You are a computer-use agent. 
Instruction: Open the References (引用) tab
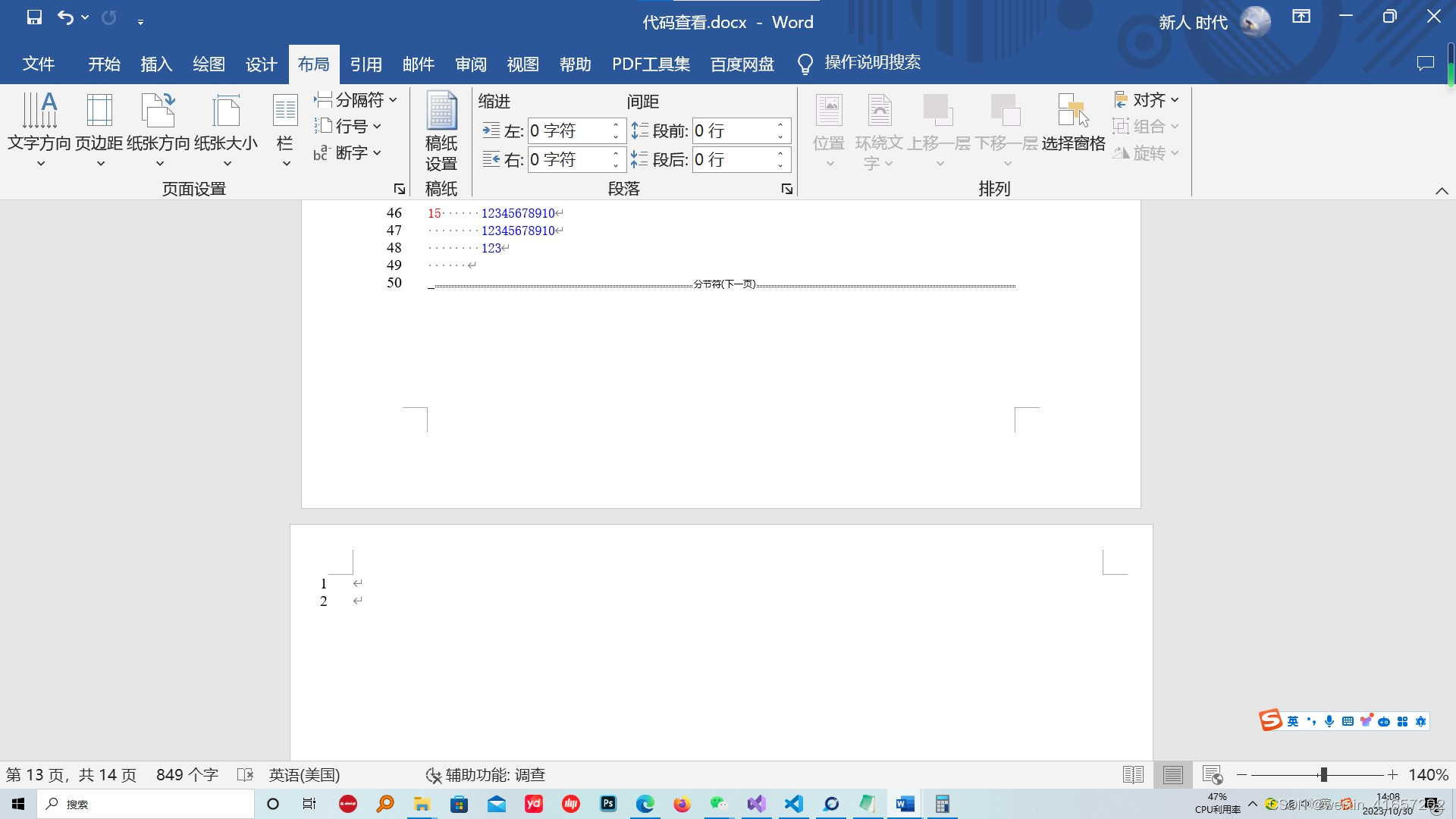366,64
